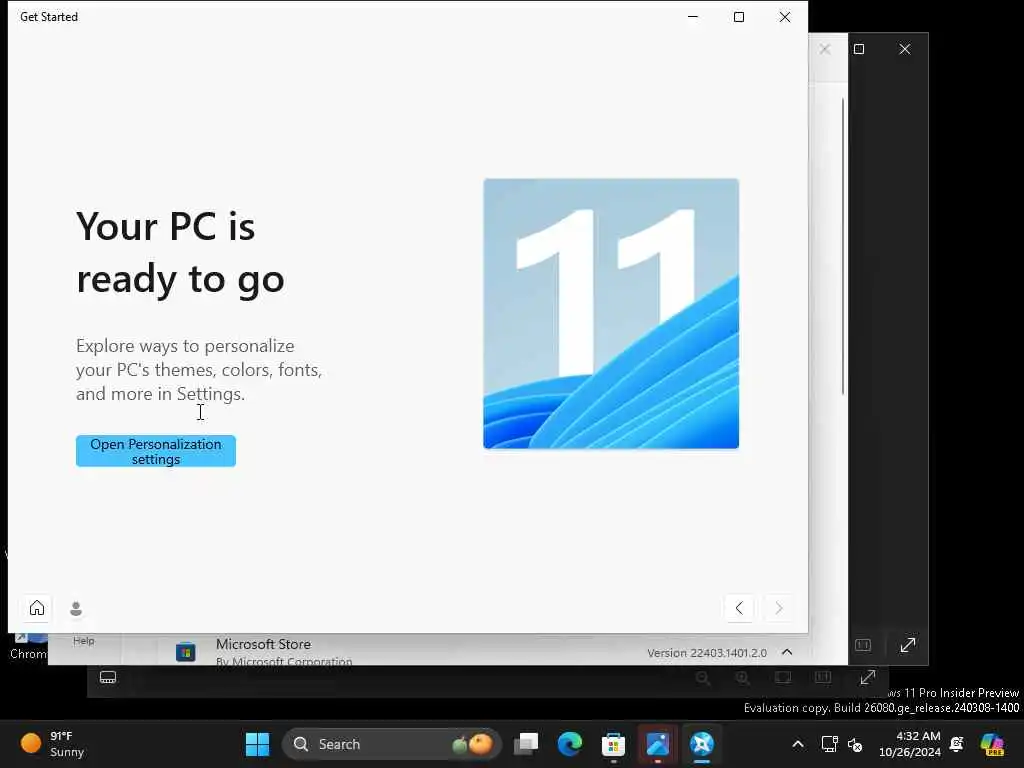Click the taskbar Search box
1024x768 pixels.
392,744
